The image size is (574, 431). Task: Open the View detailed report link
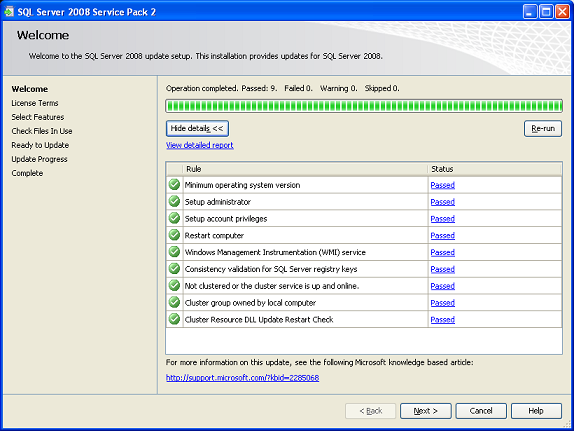coord(200,145)
